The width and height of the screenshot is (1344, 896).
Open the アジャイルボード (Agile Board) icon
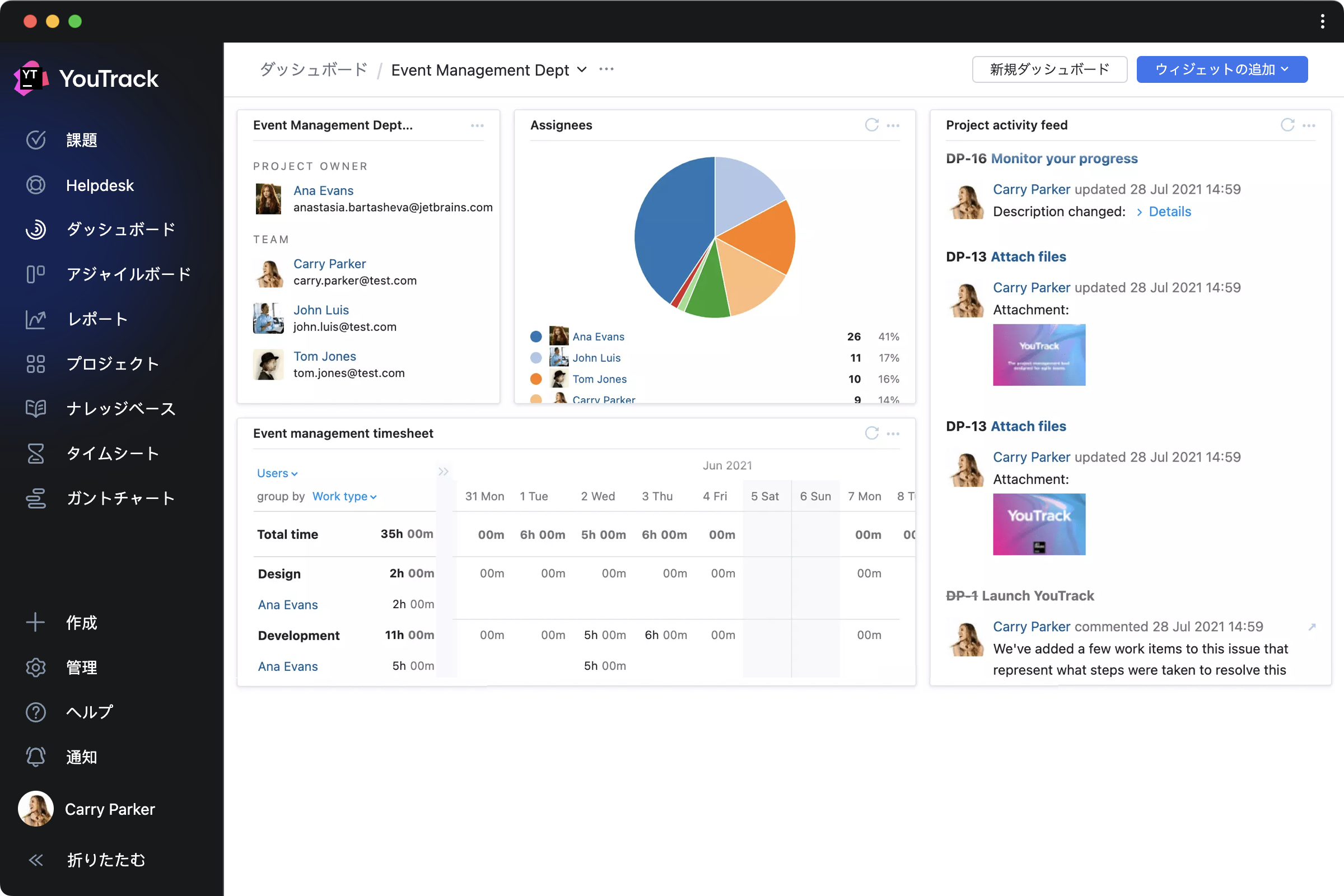pos(36,273)
